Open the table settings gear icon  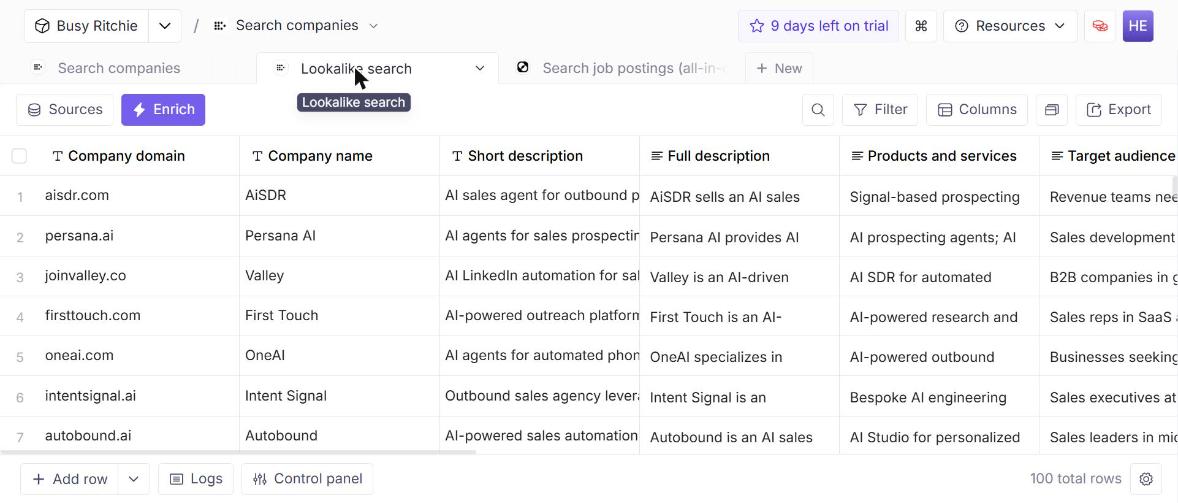(1146, 479)
